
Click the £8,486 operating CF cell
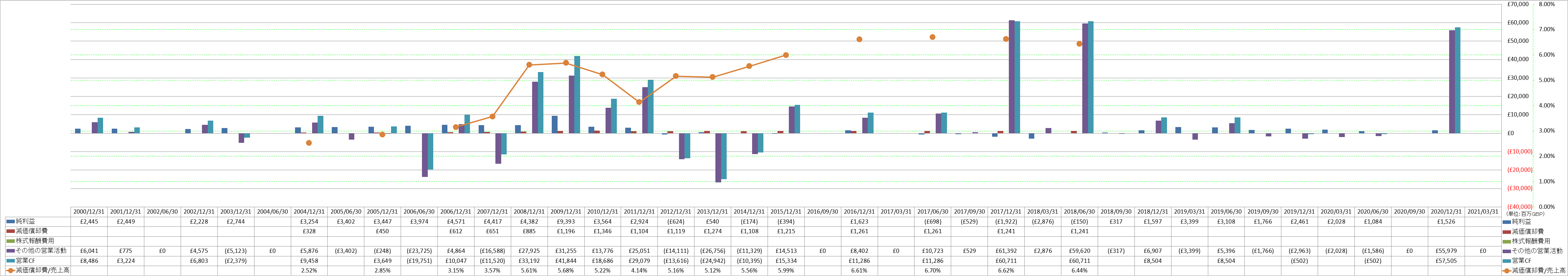coord(89,261)
